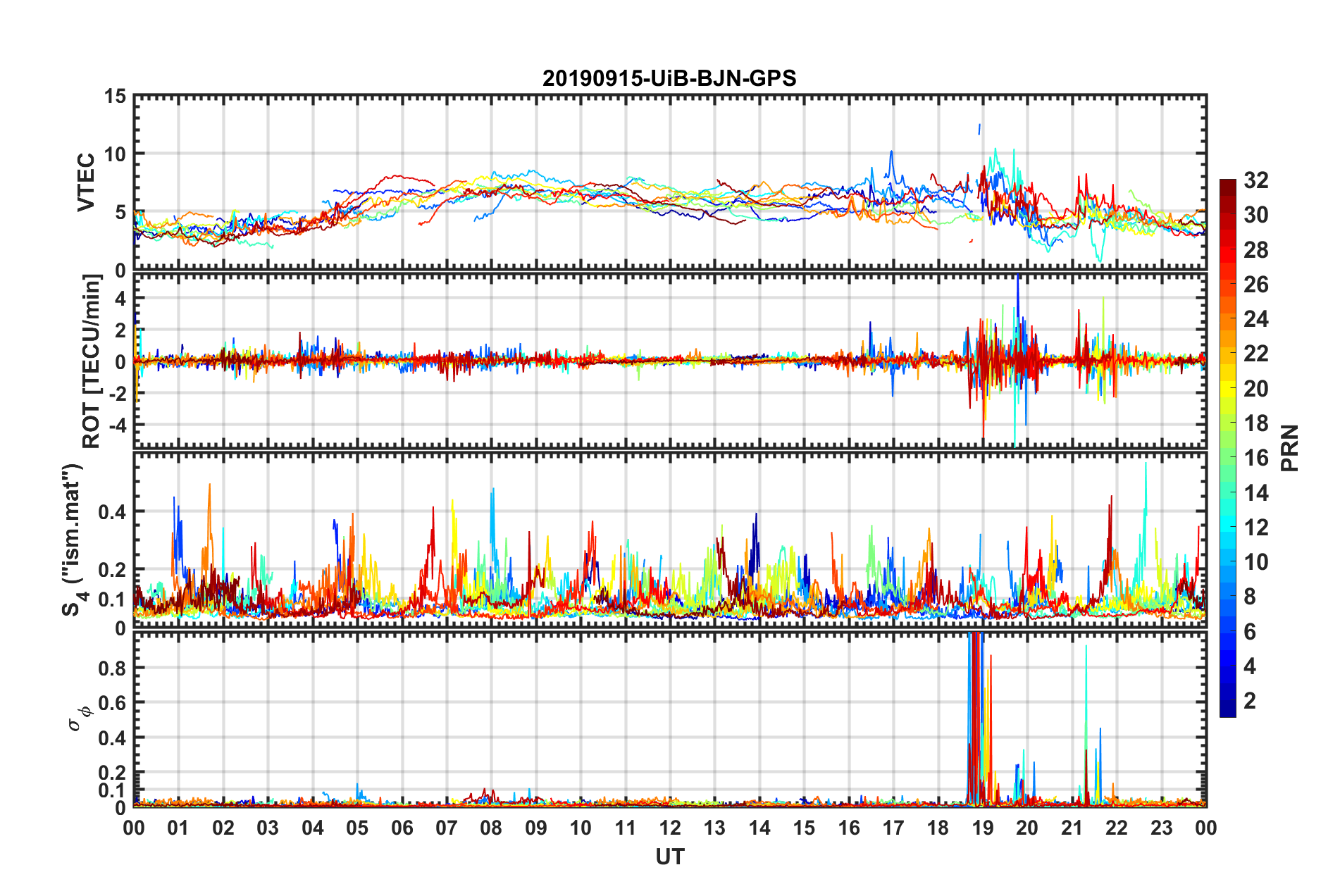
Task: Click x-axis tick label 06
Action: coord(402,828)
